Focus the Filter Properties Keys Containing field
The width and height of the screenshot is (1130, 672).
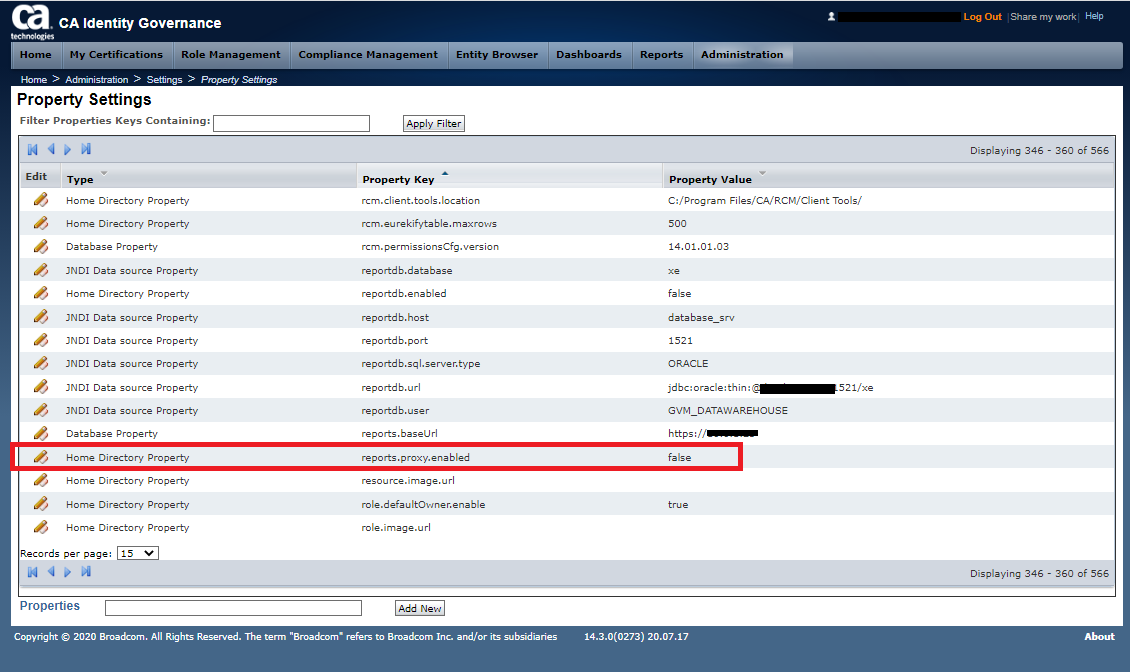coord(291,123)
